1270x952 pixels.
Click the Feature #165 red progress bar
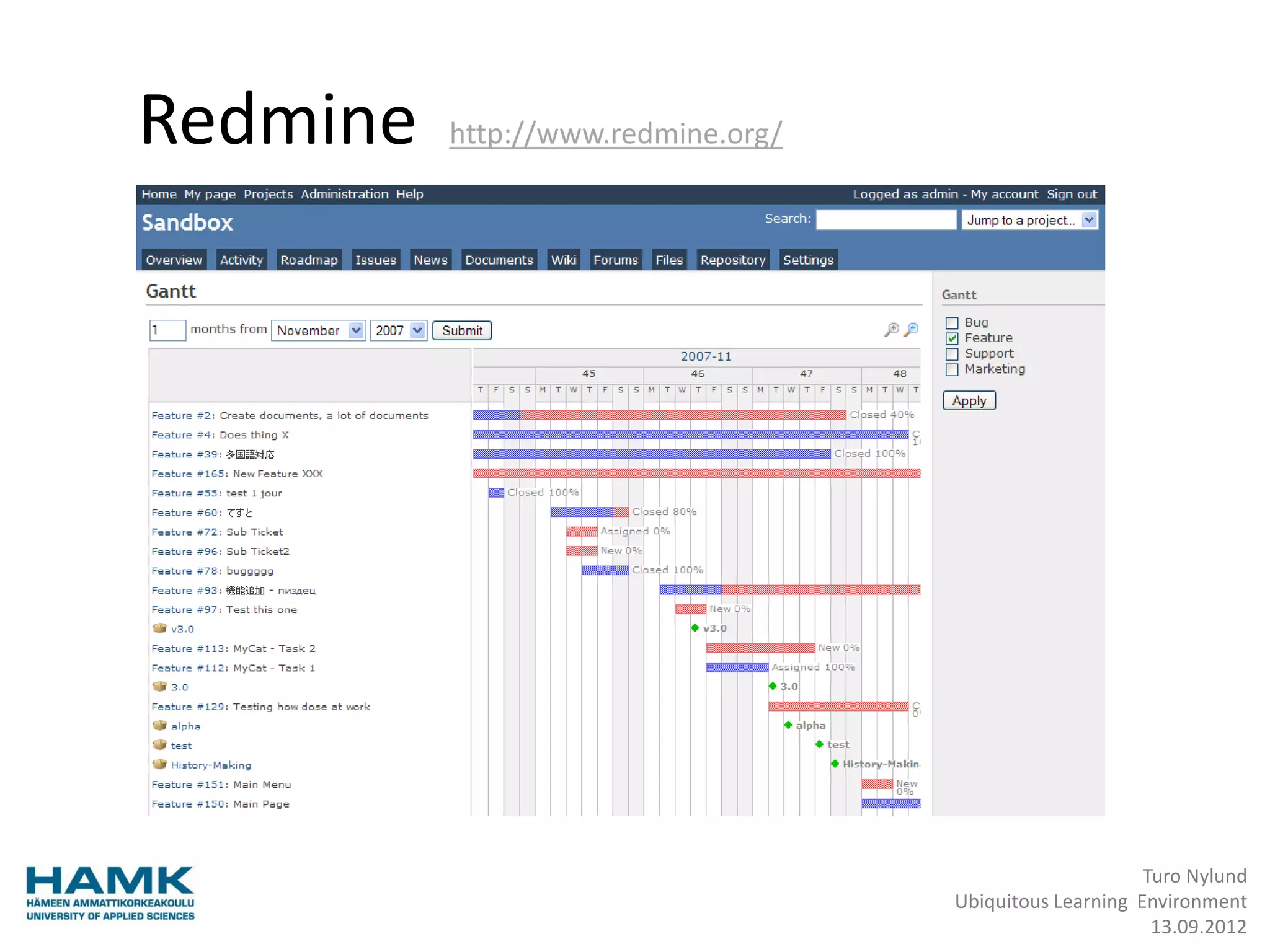pyautogui.click(x=697, y=473)
